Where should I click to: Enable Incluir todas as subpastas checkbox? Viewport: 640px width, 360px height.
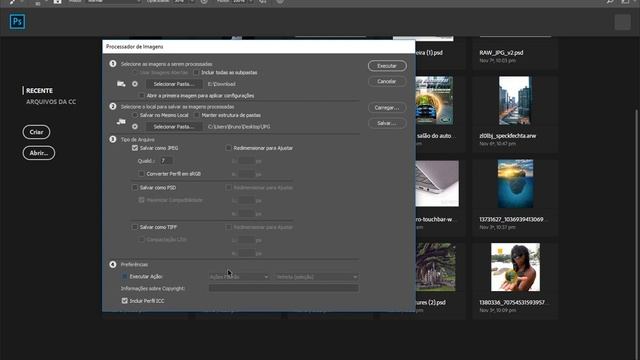point(196,73)
